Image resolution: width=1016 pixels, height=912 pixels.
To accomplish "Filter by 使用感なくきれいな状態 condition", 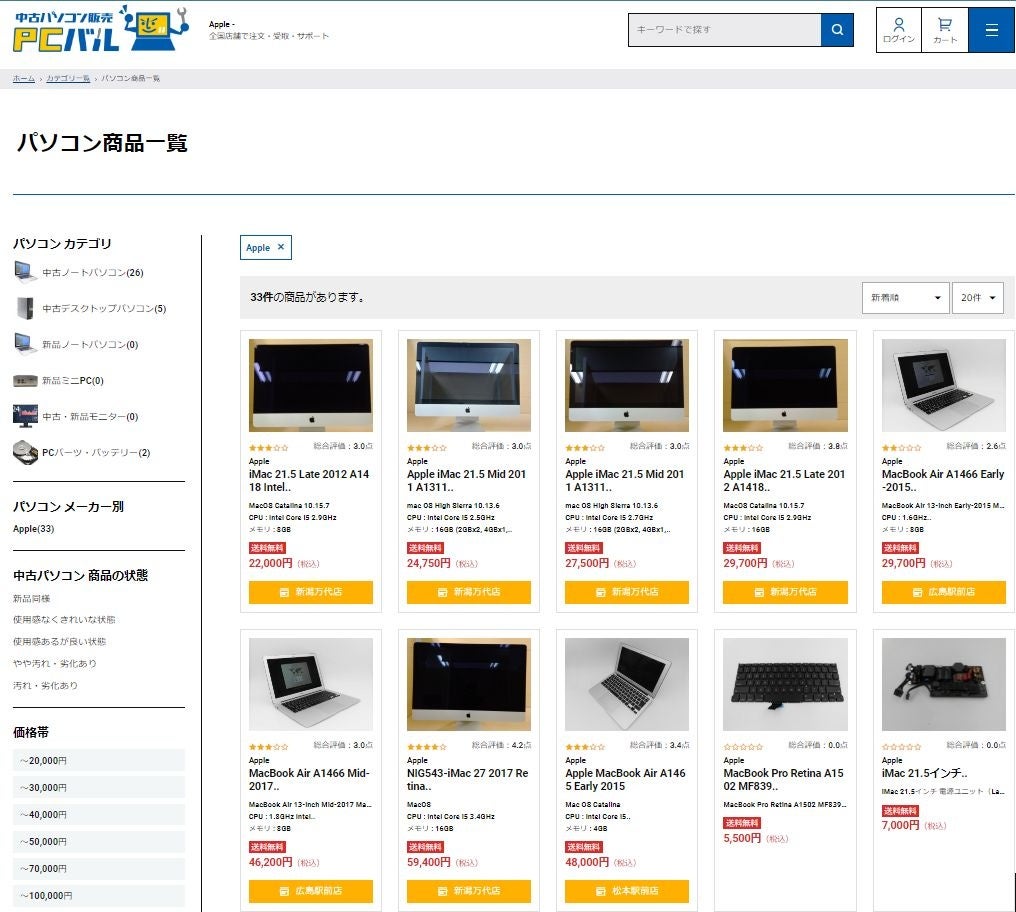I will coord(64,620).
